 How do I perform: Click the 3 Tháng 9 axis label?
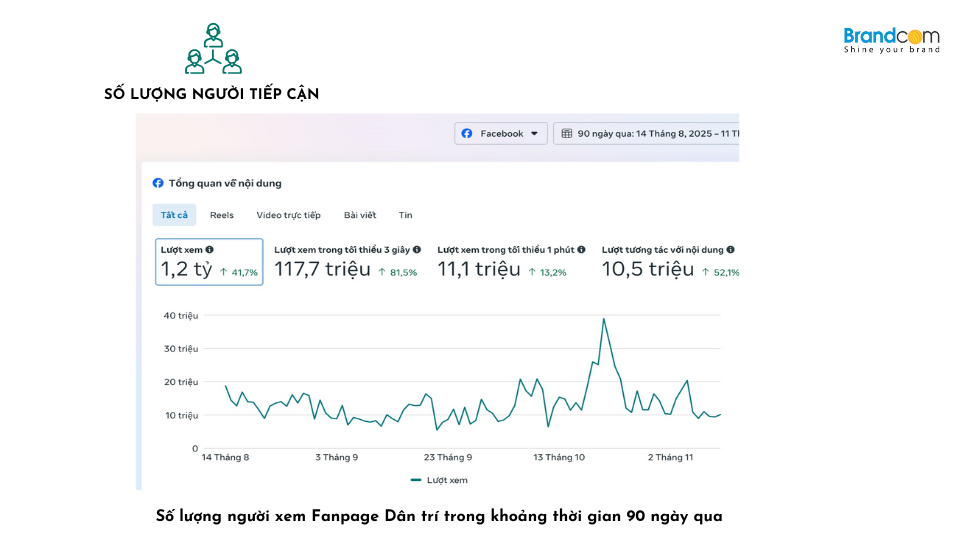pyautogui.click(x=337, y=457)
